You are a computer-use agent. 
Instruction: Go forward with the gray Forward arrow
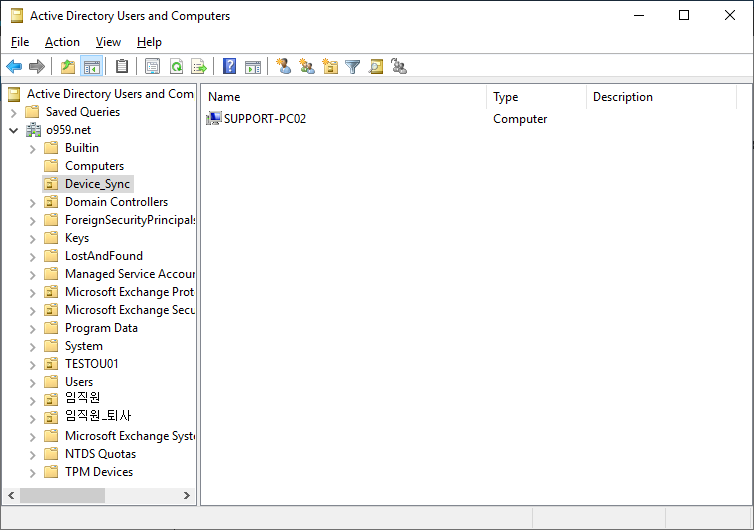37,66
